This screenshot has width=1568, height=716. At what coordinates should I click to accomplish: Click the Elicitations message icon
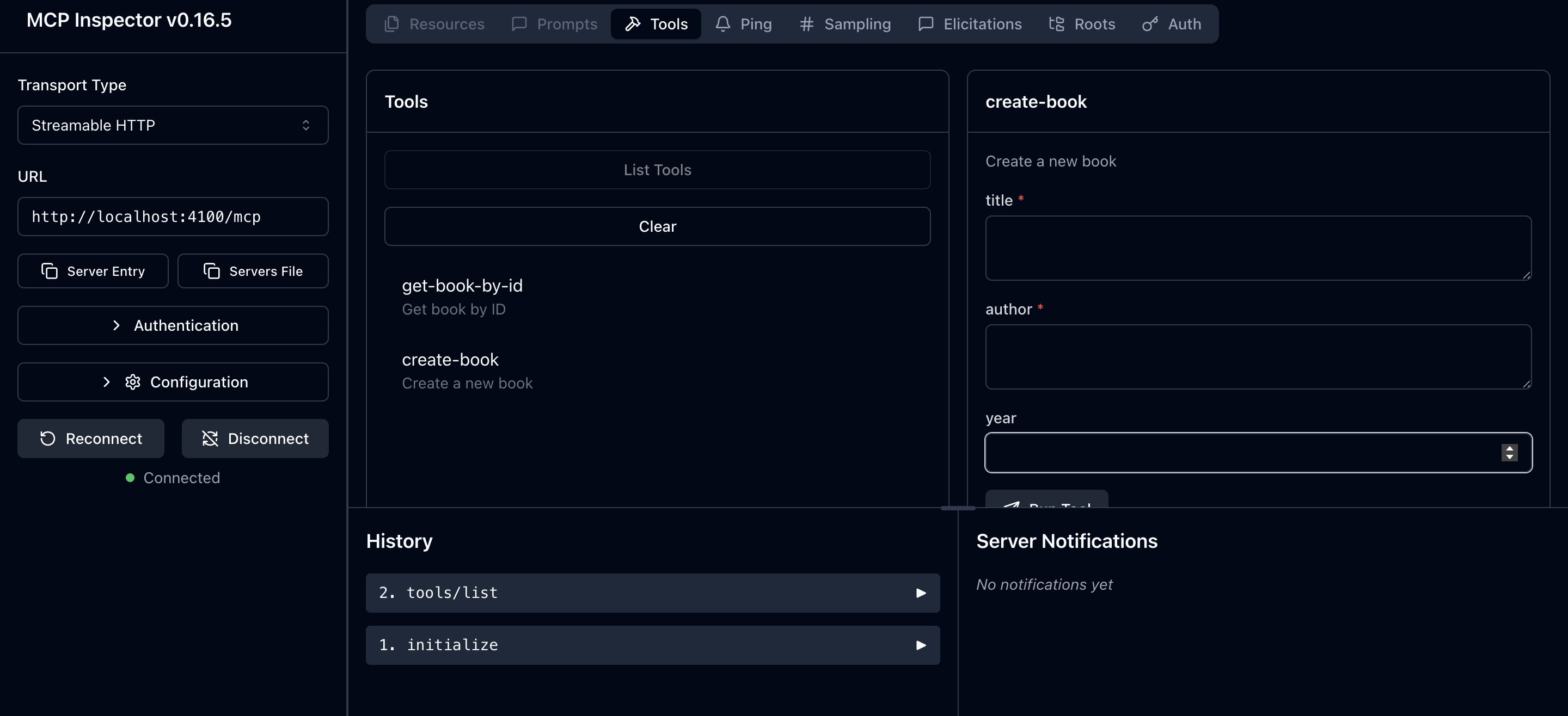coord(926,24)
